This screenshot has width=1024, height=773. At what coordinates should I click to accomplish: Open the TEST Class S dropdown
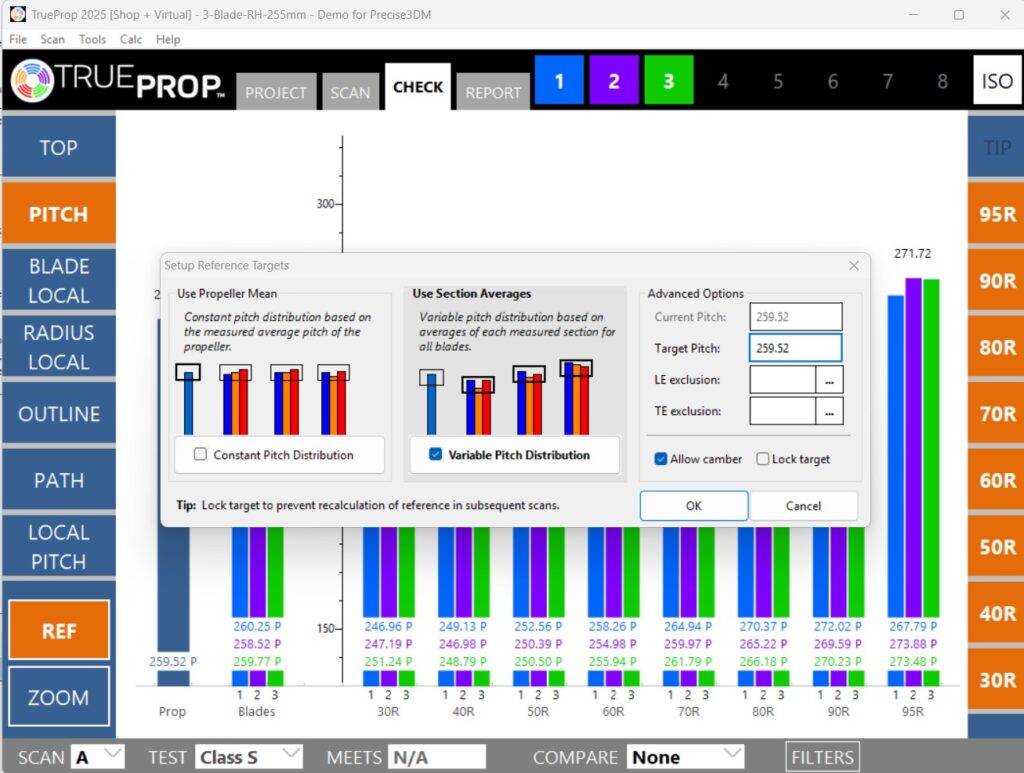coord(249,757)
